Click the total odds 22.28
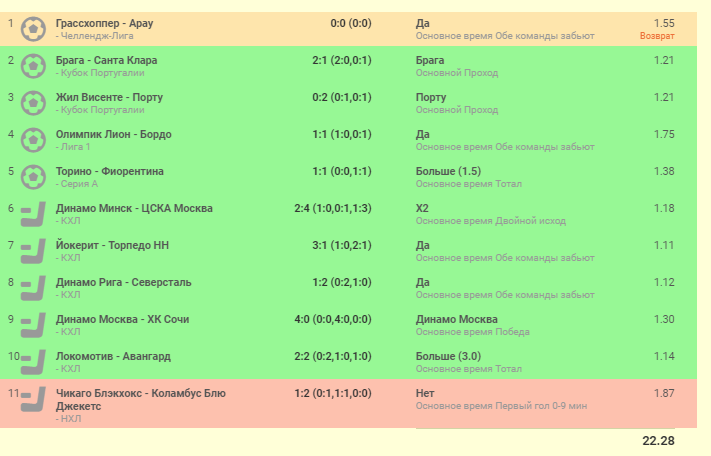Image resolution: width=711 pixels, height=456 pixels. (658, 441)
